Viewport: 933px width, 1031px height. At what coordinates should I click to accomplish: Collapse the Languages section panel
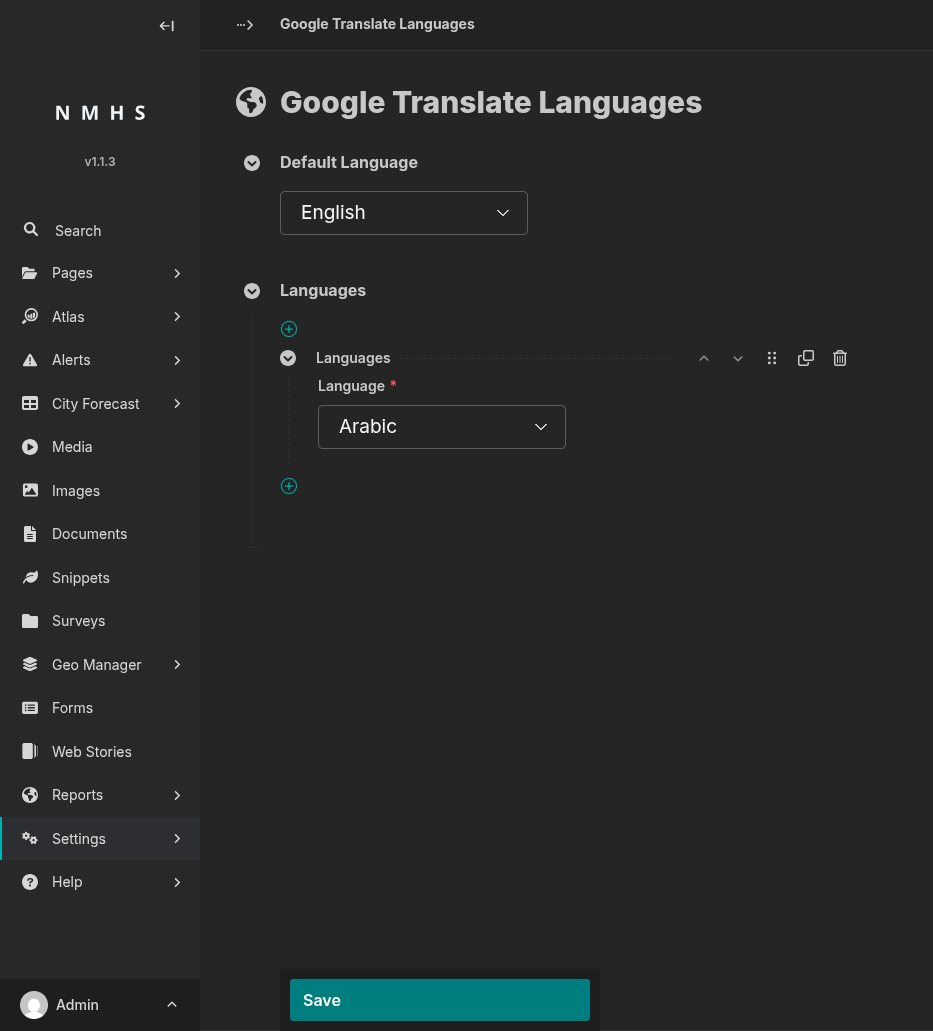(x=252, y=291)
